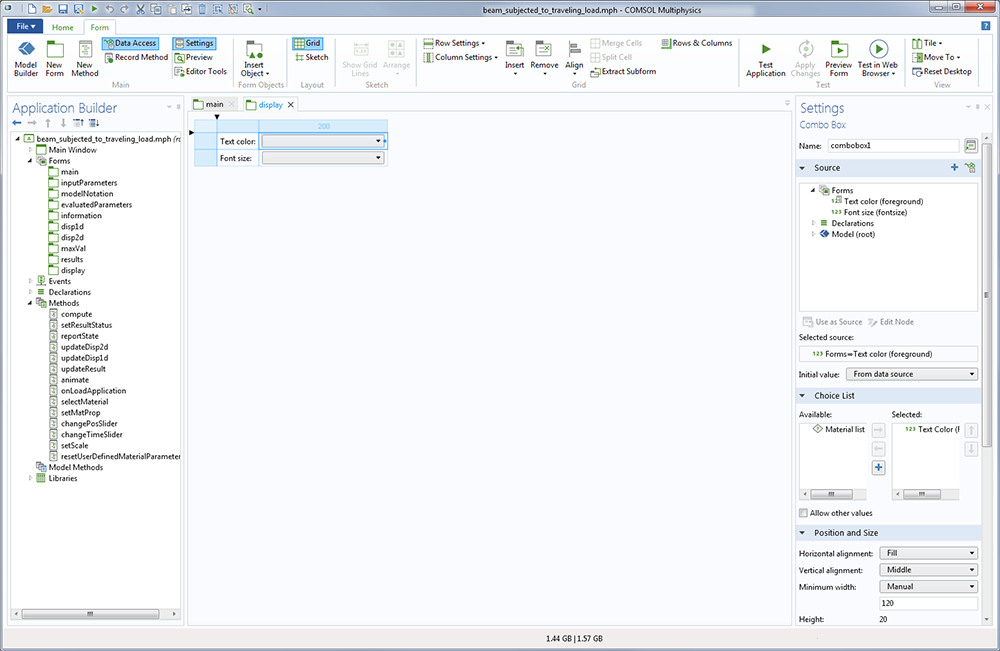Image resolution: width=1000 pixels, height=651 pixels.
Task: Create a New Method
Action: coord(85,57)
